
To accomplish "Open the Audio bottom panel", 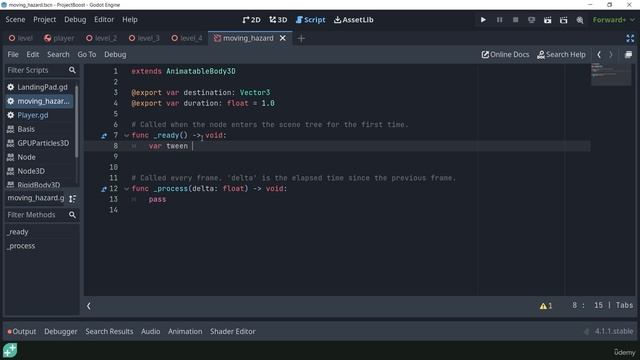I will pos(151,331).
